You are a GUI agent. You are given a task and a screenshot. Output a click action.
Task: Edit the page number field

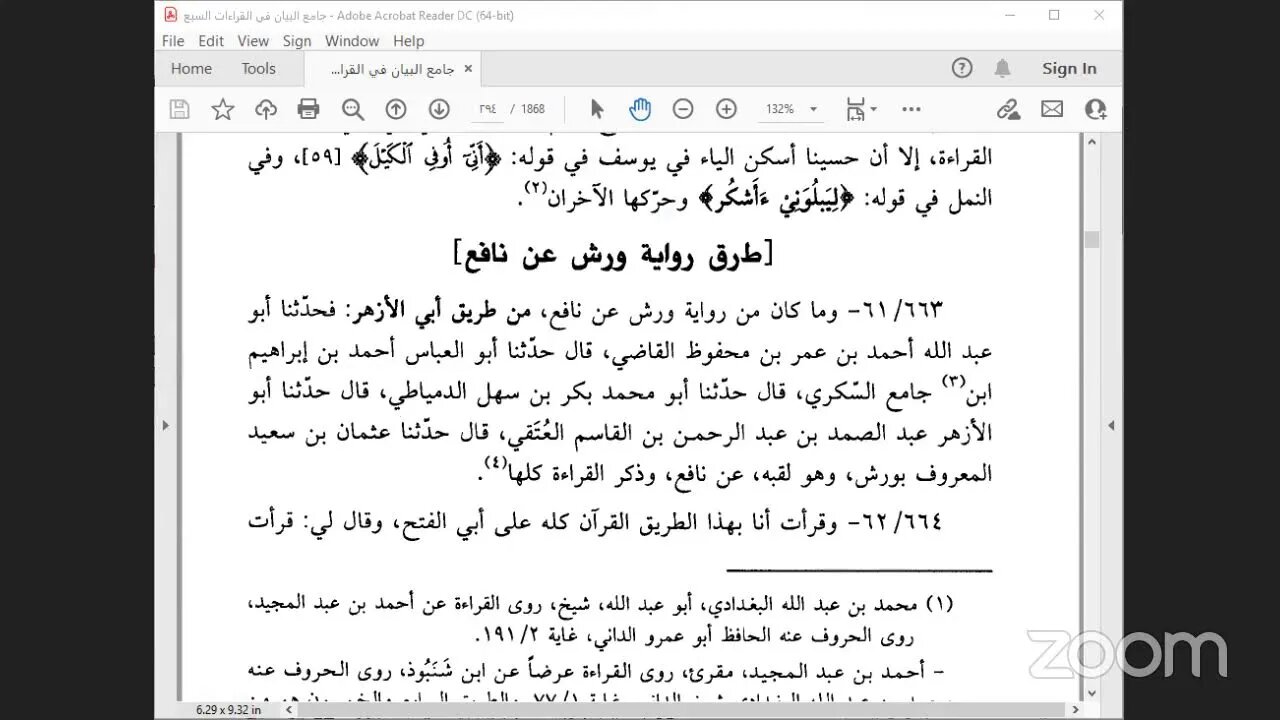[x=487, y=109]
